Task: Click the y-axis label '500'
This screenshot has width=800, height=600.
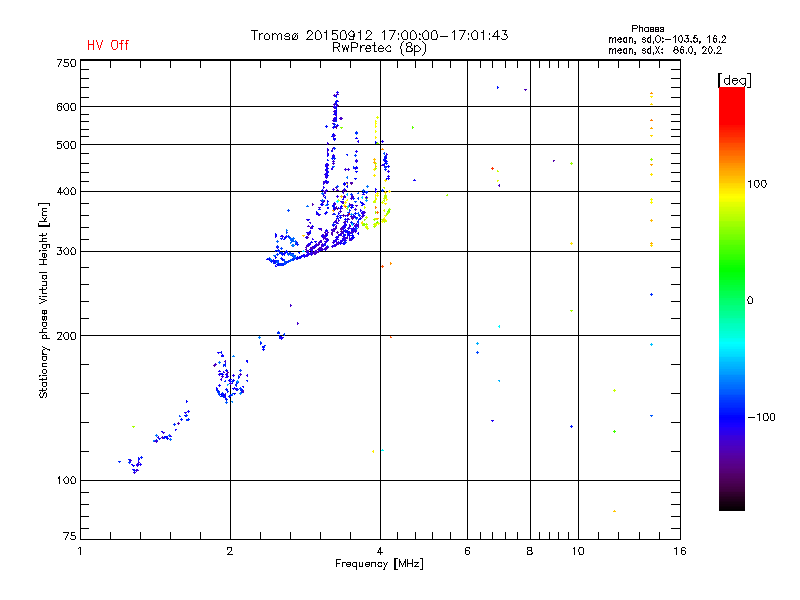Action: pyautogui.click(x=66, y=145)
